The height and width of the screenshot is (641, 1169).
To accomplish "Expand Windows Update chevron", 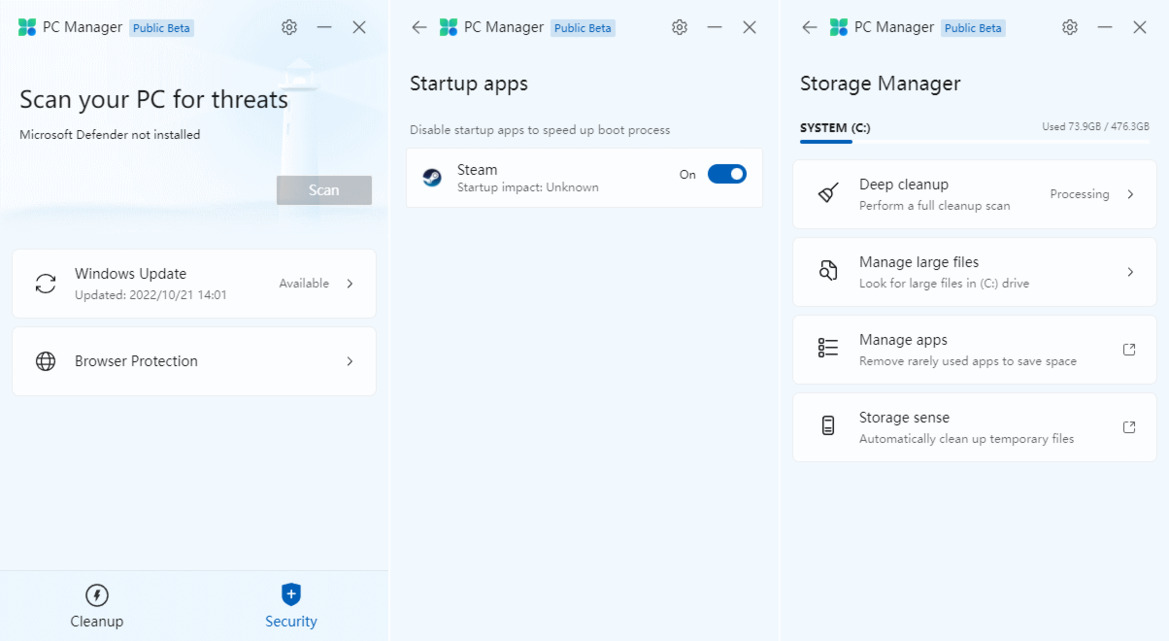I will click(x=350, y=284).
